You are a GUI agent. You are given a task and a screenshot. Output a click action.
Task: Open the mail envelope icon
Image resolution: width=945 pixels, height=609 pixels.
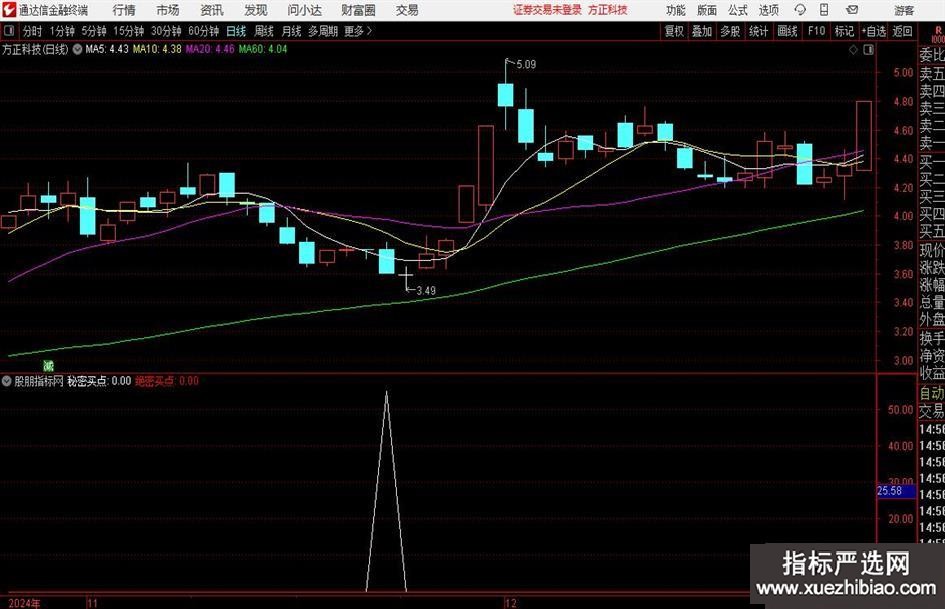[852, 10]
